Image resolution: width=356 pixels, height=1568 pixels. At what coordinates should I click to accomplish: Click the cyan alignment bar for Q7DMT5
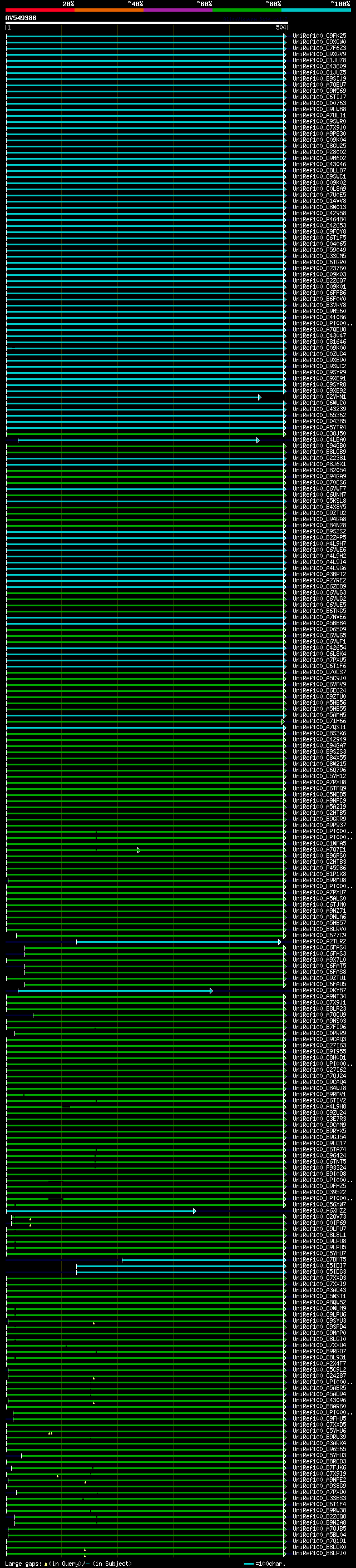204,1260
